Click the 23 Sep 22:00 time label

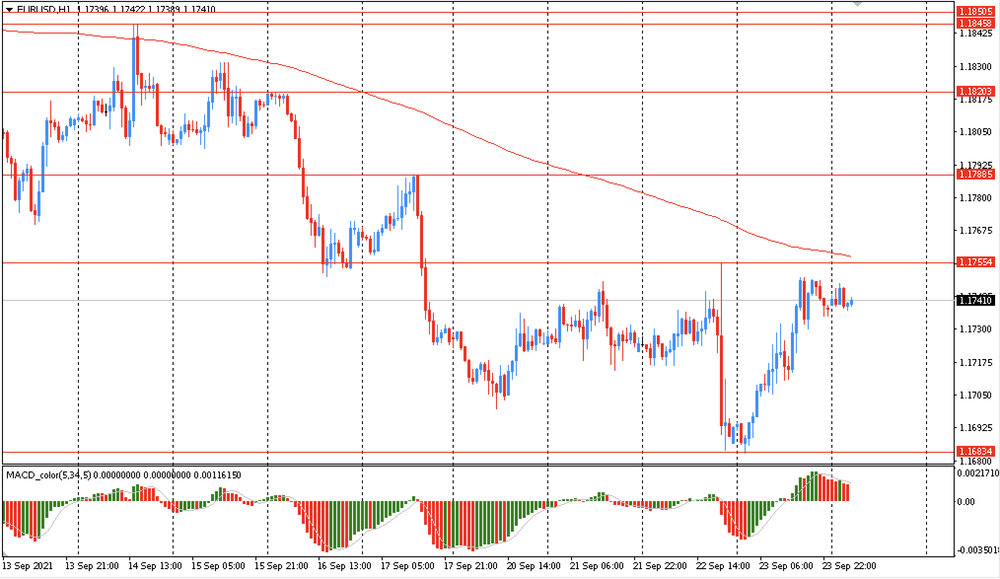849,566
